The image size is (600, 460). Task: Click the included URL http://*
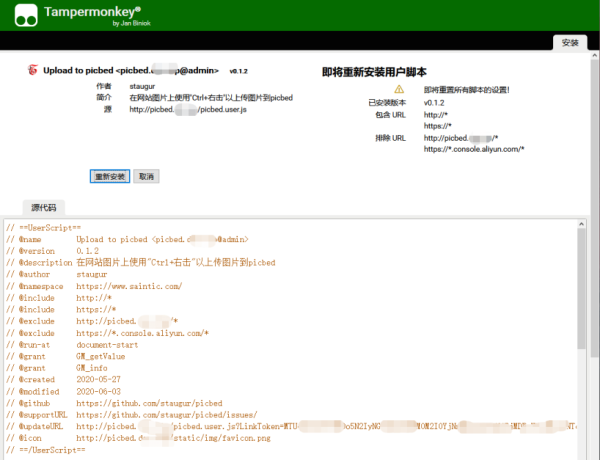pos(435,115)
